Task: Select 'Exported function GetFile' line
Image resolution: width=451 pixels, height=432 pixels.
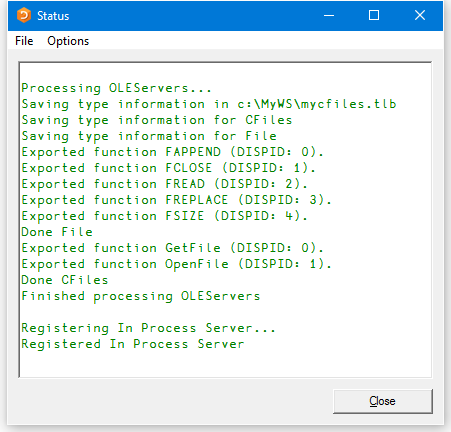Action: [172, 248]
